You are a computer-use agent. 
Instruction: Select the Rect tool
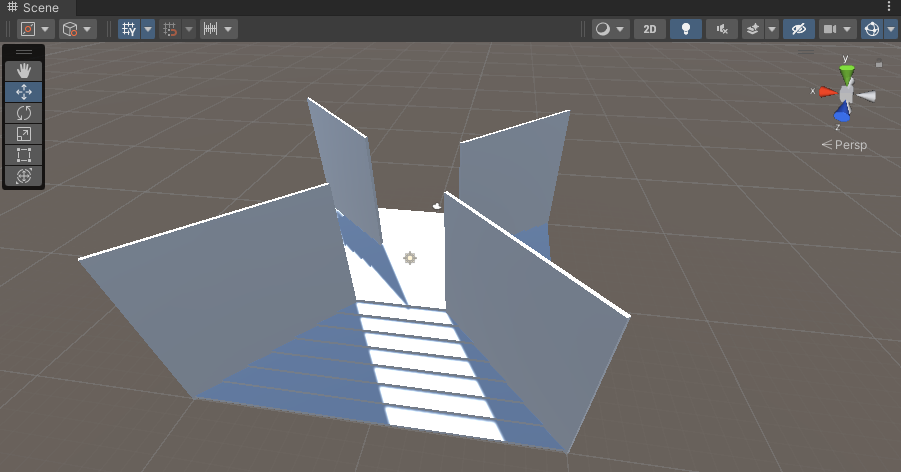pyautogui.click(x=24, y=155)
